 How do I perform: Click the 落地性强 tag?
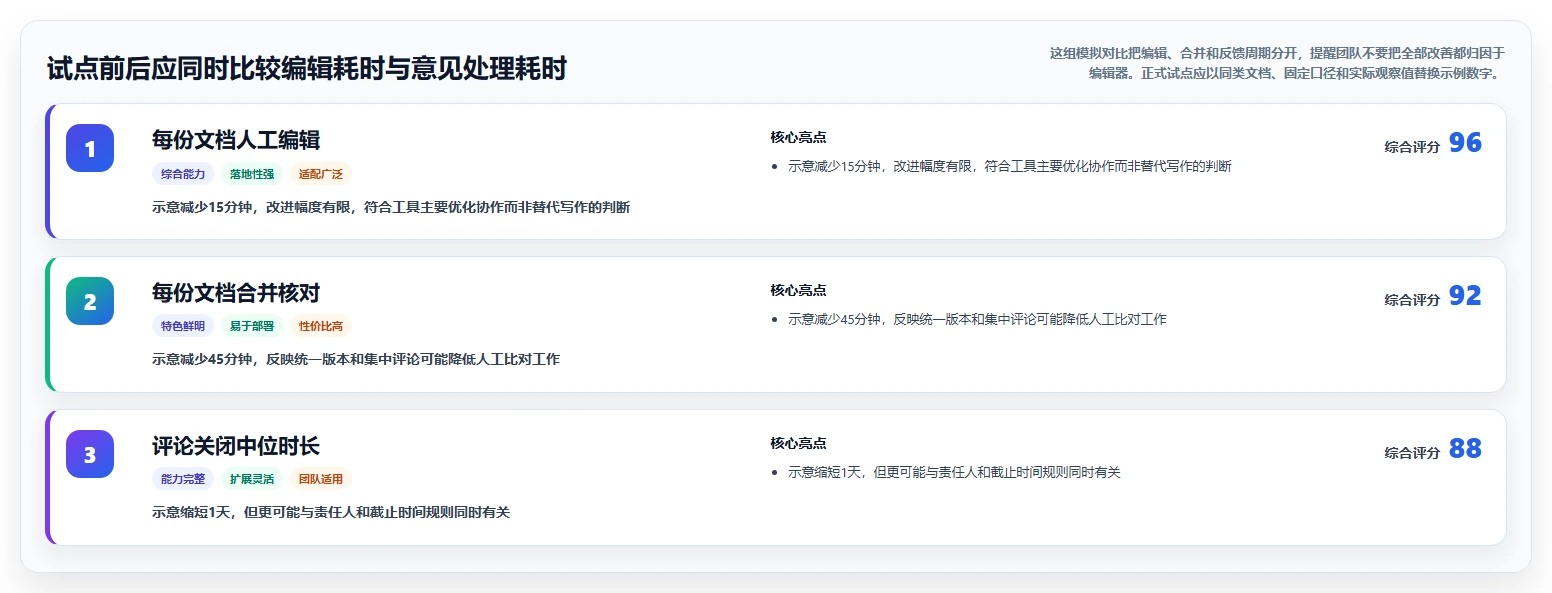tap(252, 174)
